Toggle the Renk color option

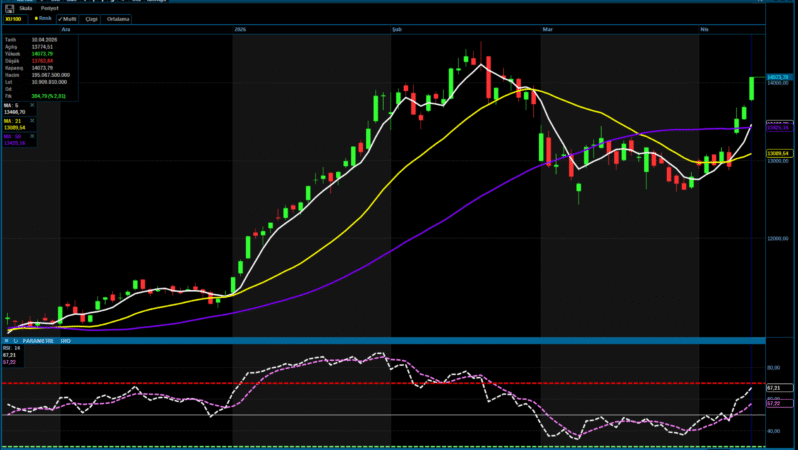42,18
